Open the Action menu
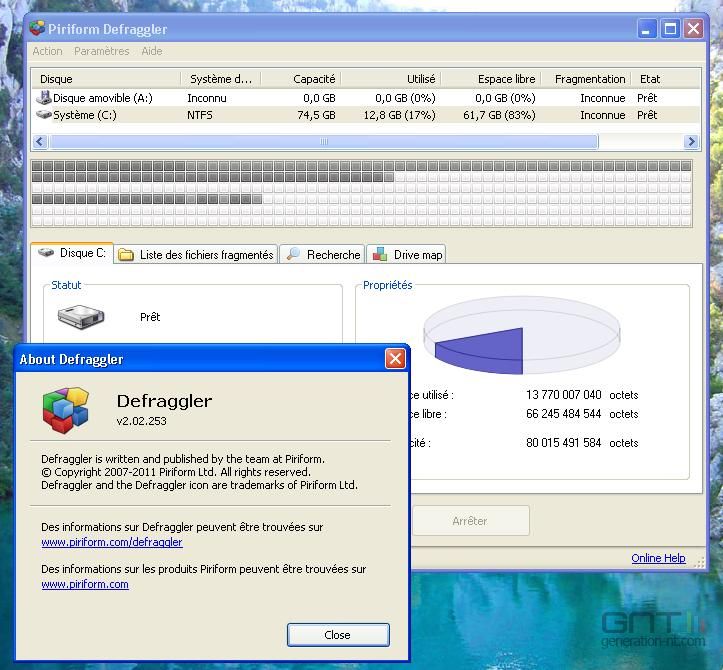723x670 pixels. [47, 51]
